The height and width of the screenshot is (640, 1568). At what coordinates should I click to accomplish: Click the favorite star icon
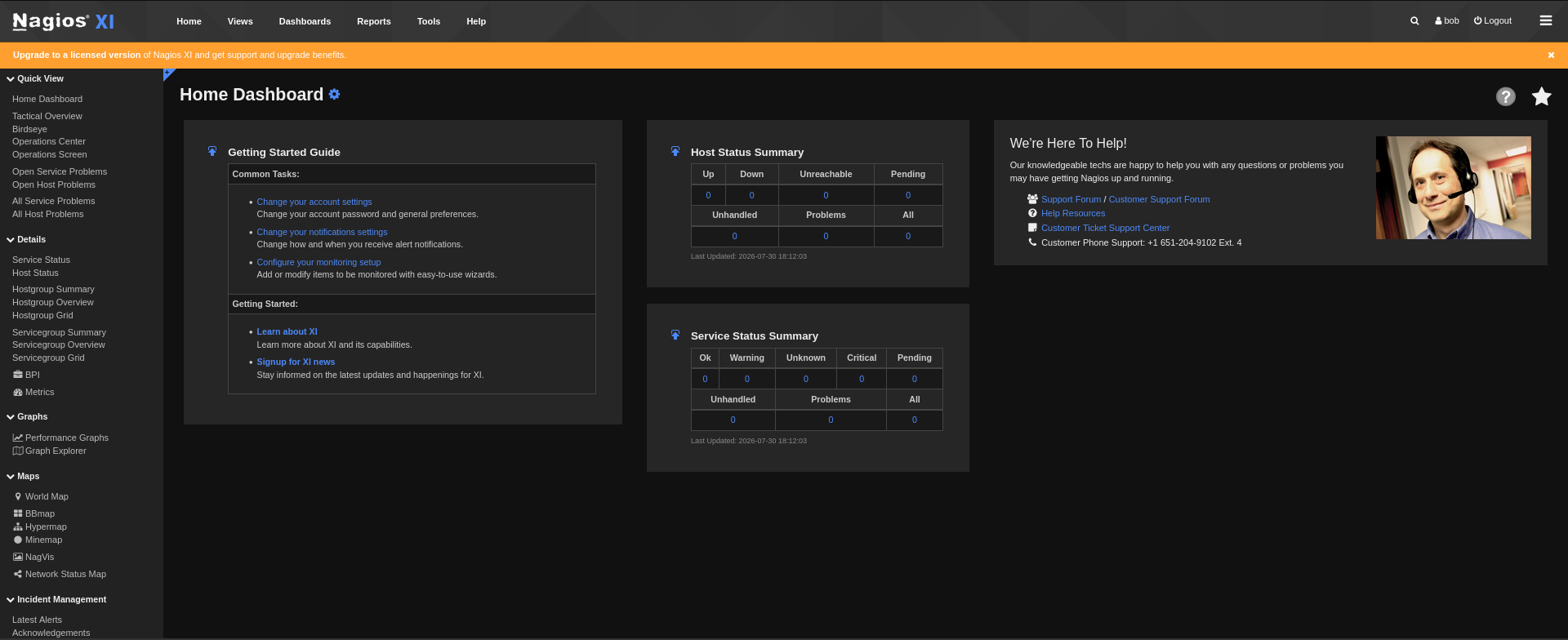(1542, 96)
